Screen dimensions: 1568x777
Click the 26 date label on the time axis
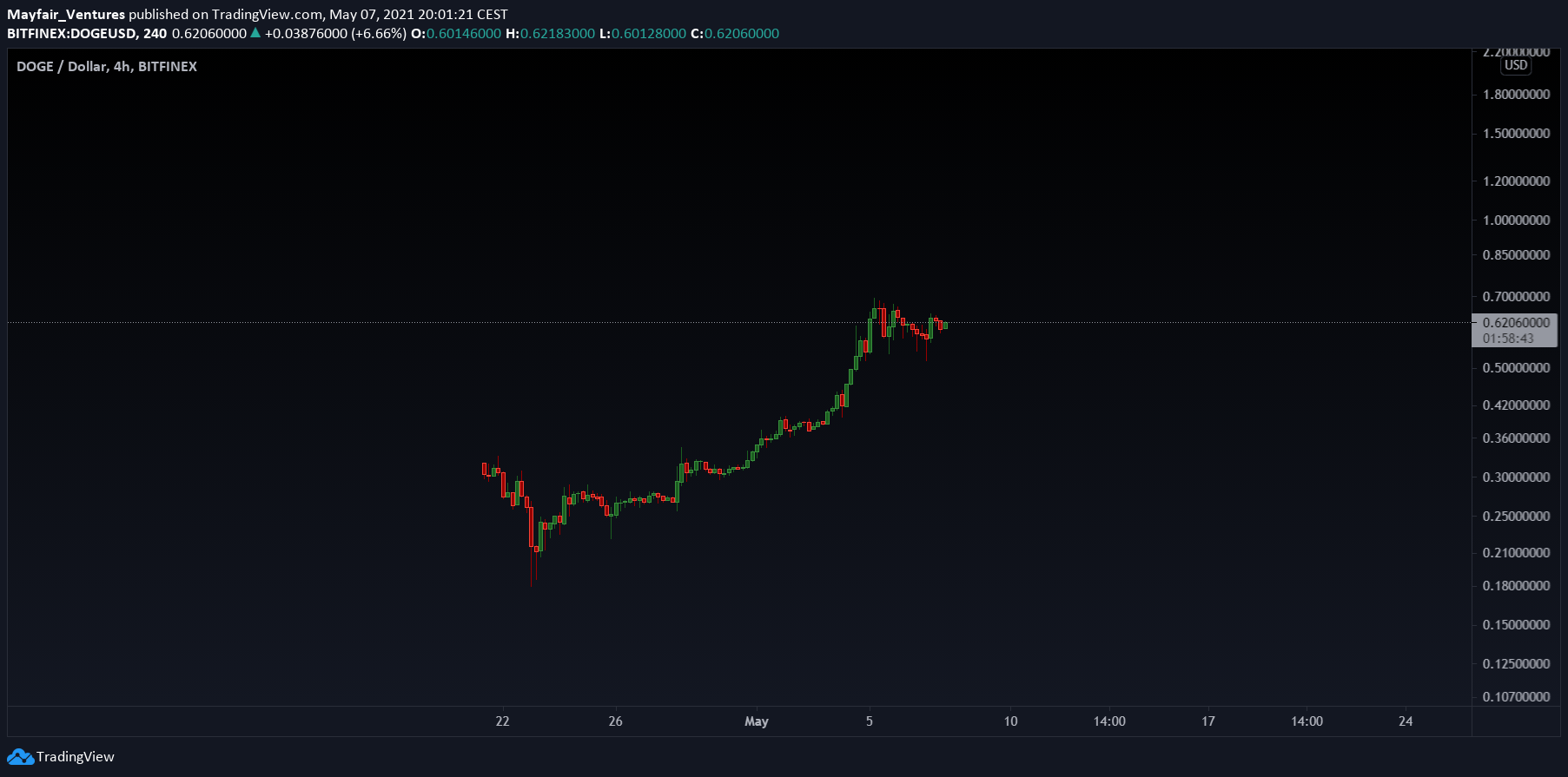coord(616,721)
